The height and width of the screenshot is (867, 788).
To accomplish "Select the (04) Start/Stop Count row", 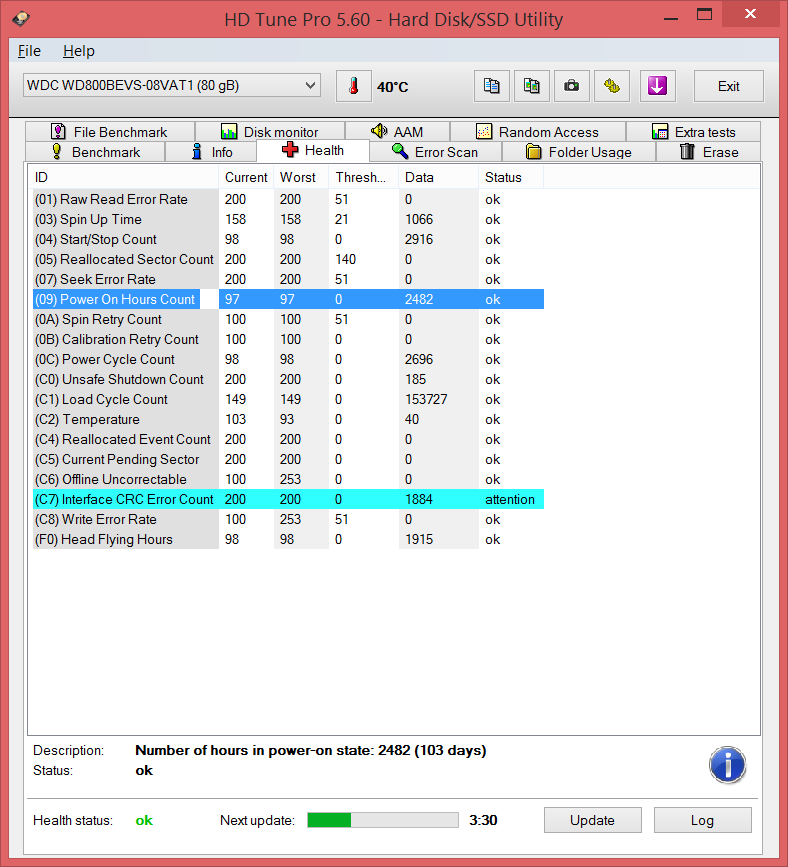I will coord(288,239).
